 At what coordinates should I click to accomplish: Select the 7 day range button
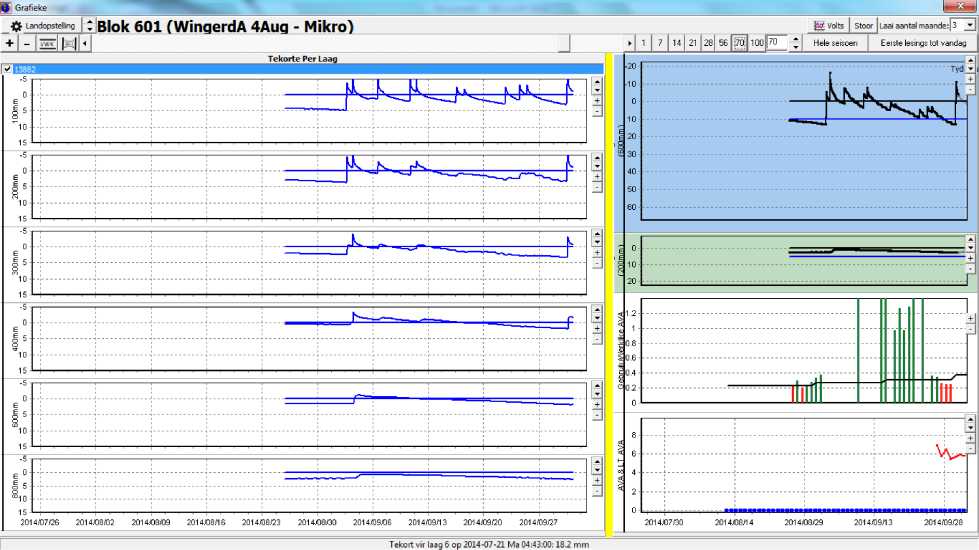[659, 43]
